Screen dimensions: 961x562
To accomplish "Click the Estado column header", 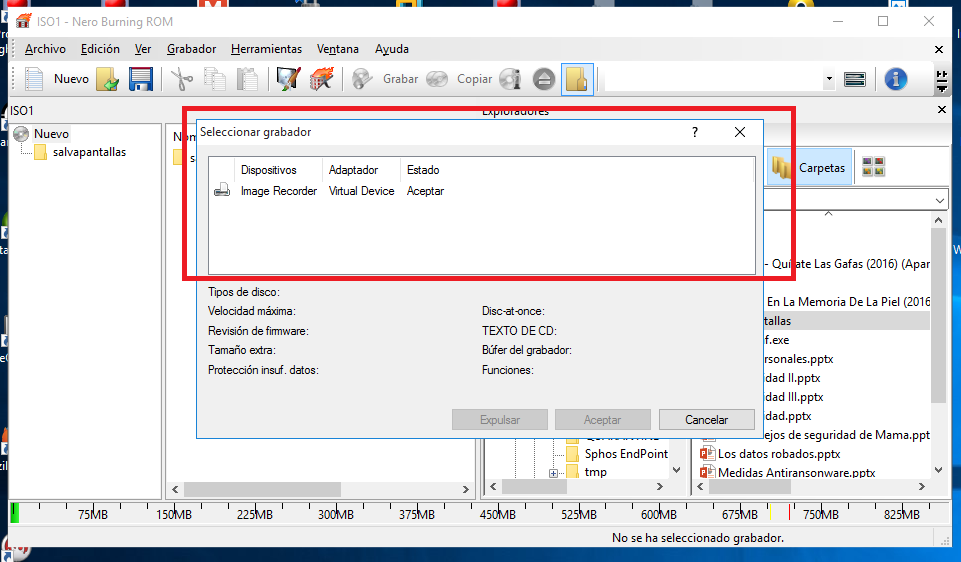I will coord(423,170).
